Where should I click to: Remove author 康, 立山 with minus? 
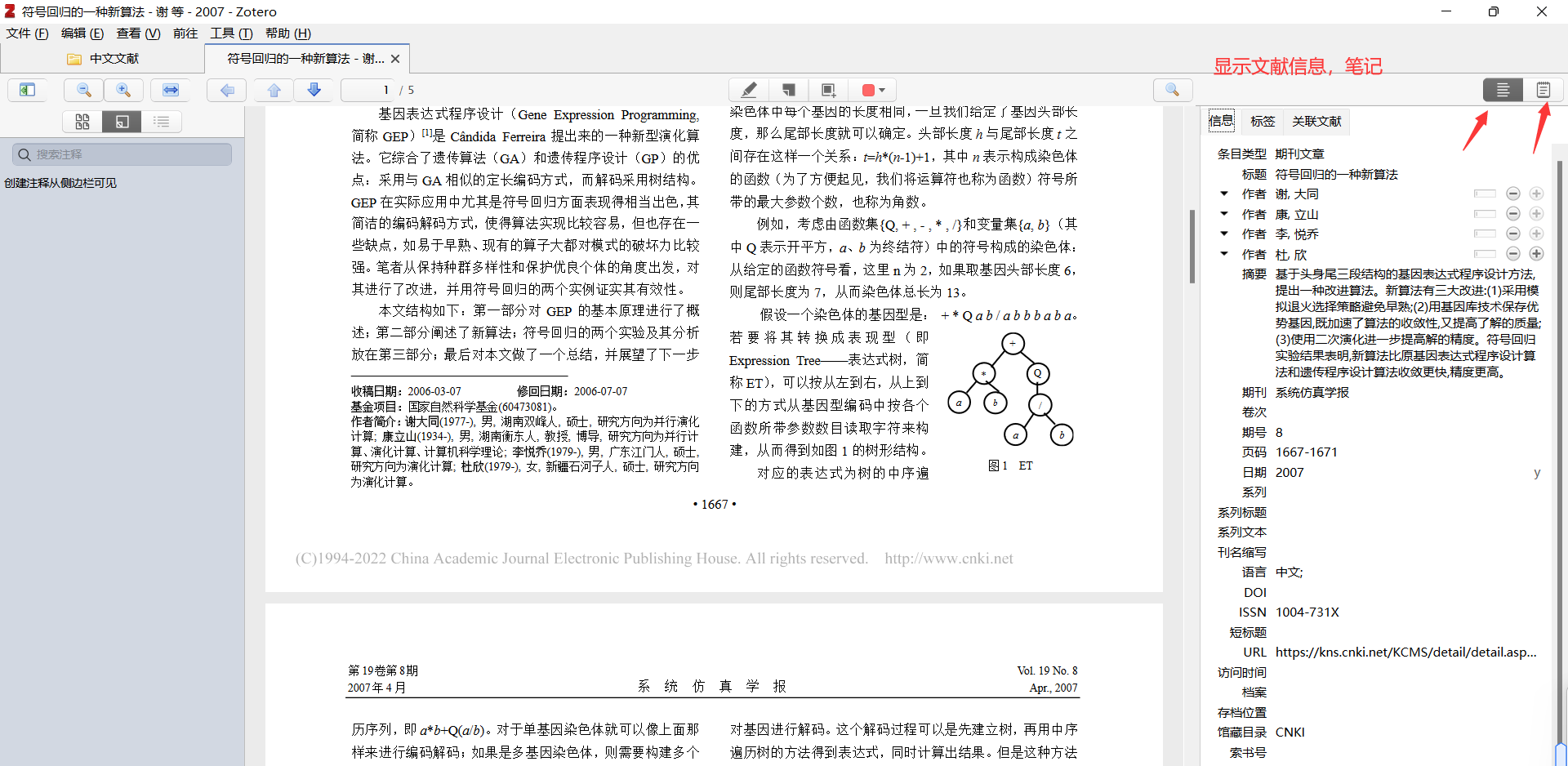coord(1513,214)
